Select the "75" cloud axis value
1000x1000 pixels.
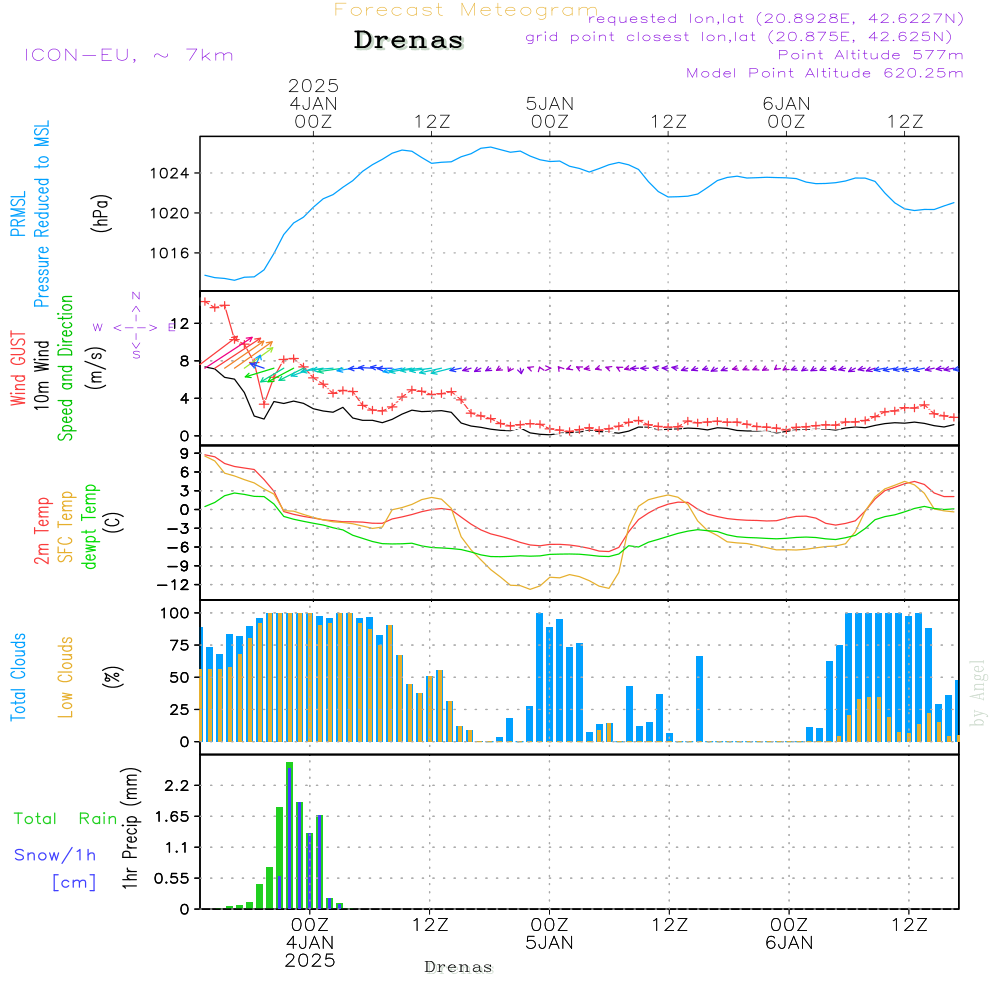click(180, 645)
